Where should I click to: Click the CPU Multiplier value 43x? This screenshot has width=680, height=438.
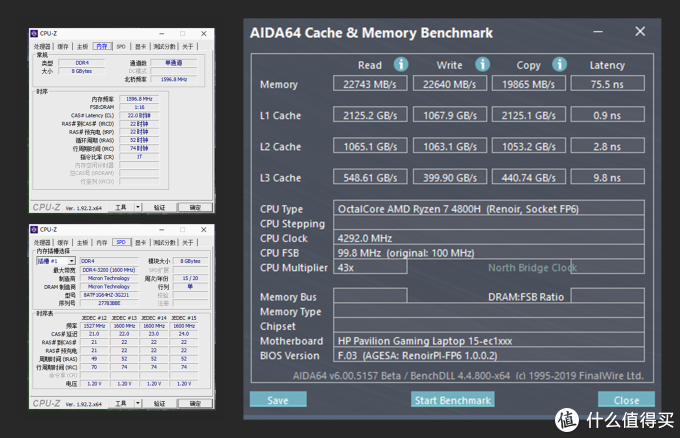tap(370, 267)
